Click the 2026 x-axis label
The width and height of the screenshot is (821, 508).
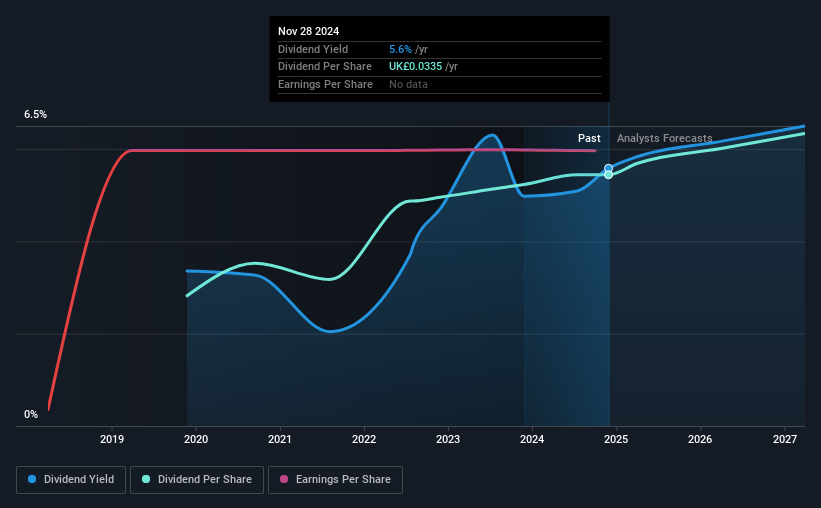point(700,439)
